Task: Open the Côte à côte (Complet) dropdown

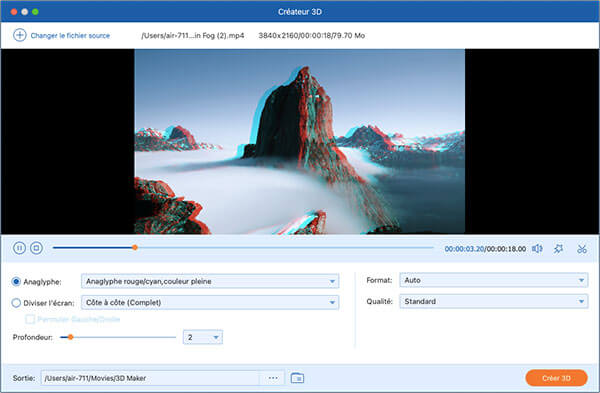Action: [210, 302]
